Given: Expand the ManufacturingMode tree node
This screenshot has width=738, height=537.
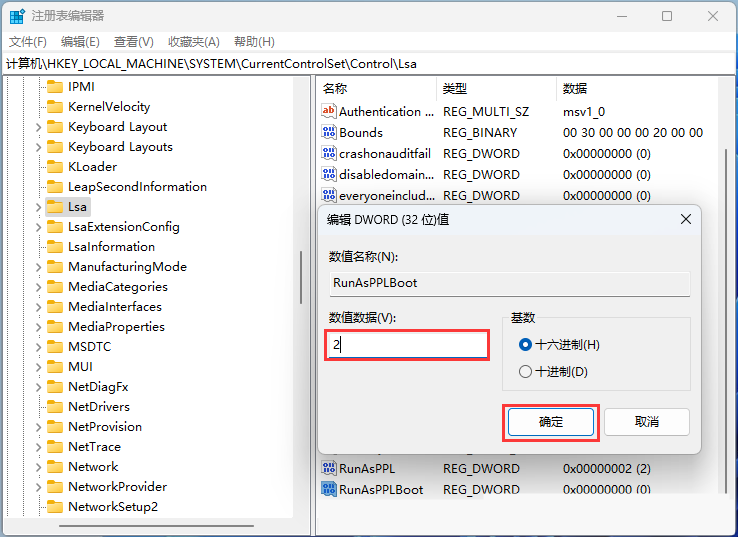Looking at the screenshot, I should pos(39,267).
